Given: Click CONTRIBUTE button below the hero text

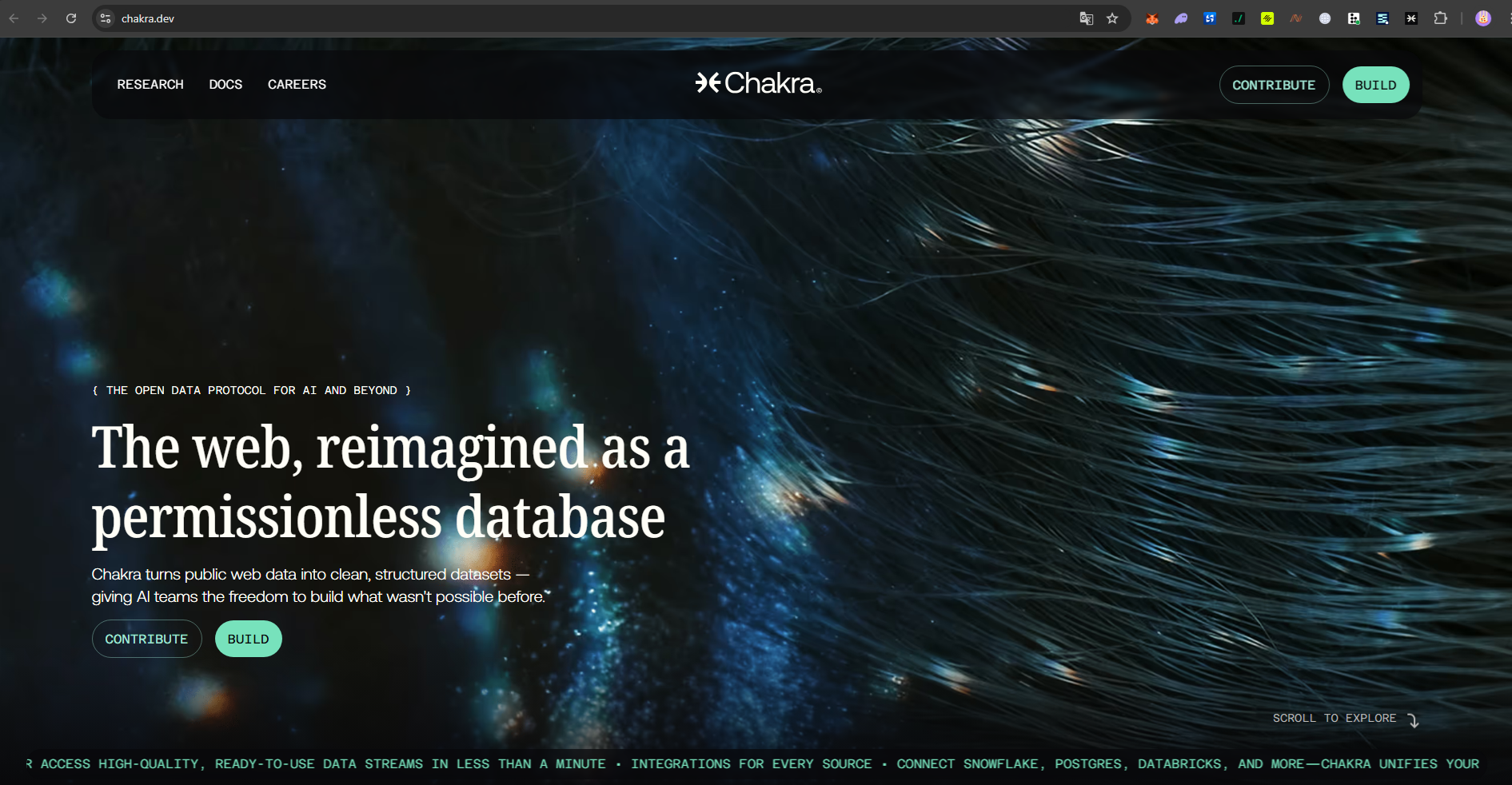Looking at the screenshot, I should pyautogui.click(x=146, y=639).
